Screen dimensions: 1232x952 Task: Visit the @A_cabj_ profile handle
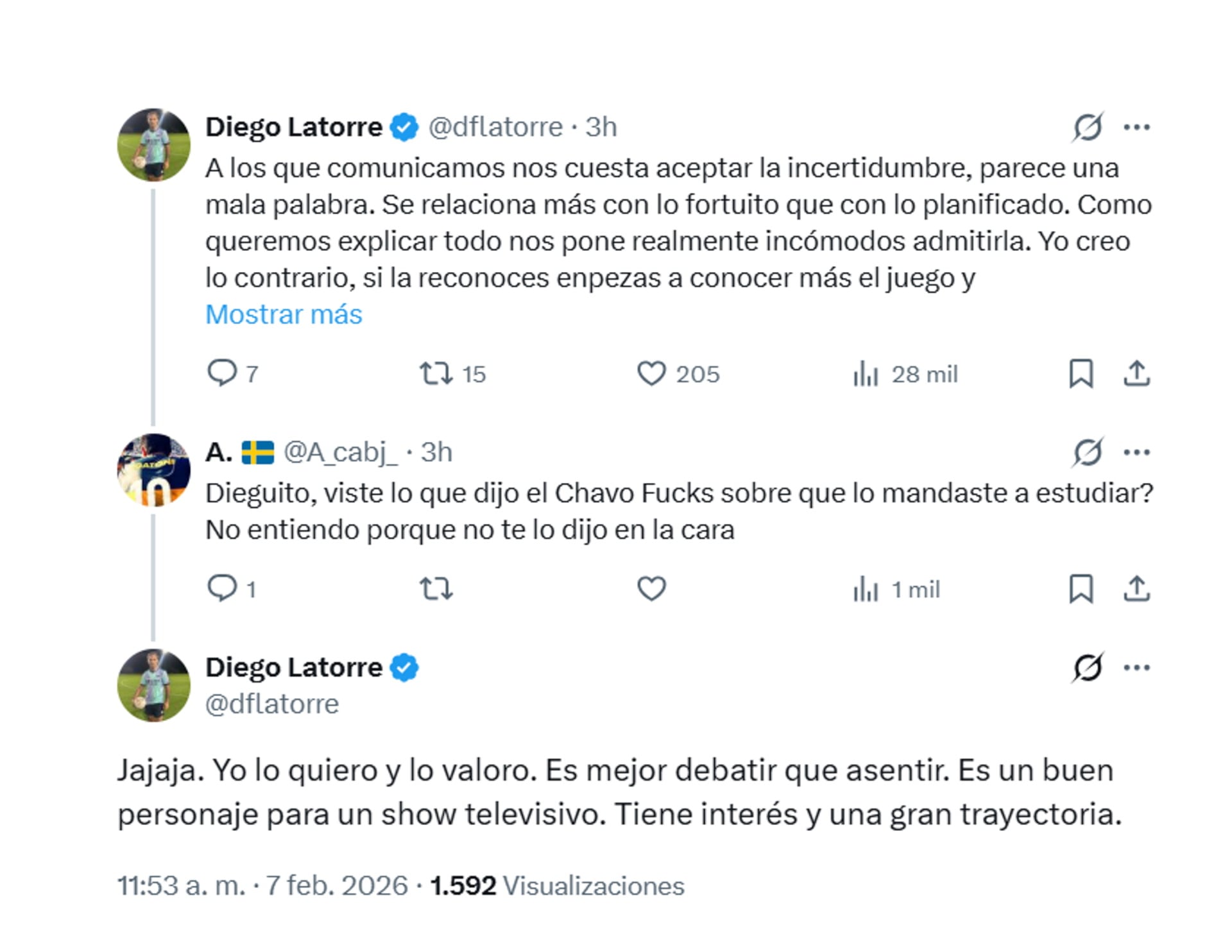point(340,452)
